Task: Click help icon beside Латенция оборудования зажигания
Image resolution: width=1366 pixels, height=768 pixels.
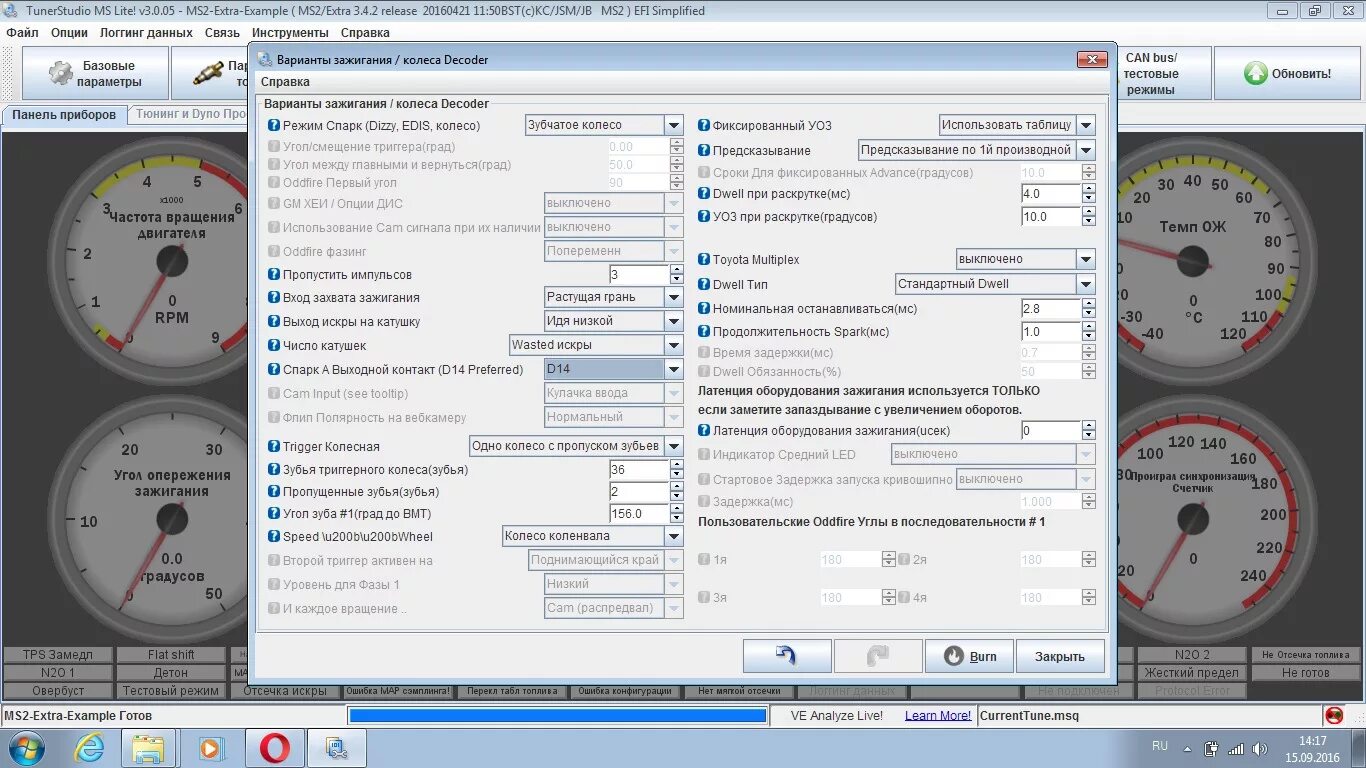Action: 704,431
